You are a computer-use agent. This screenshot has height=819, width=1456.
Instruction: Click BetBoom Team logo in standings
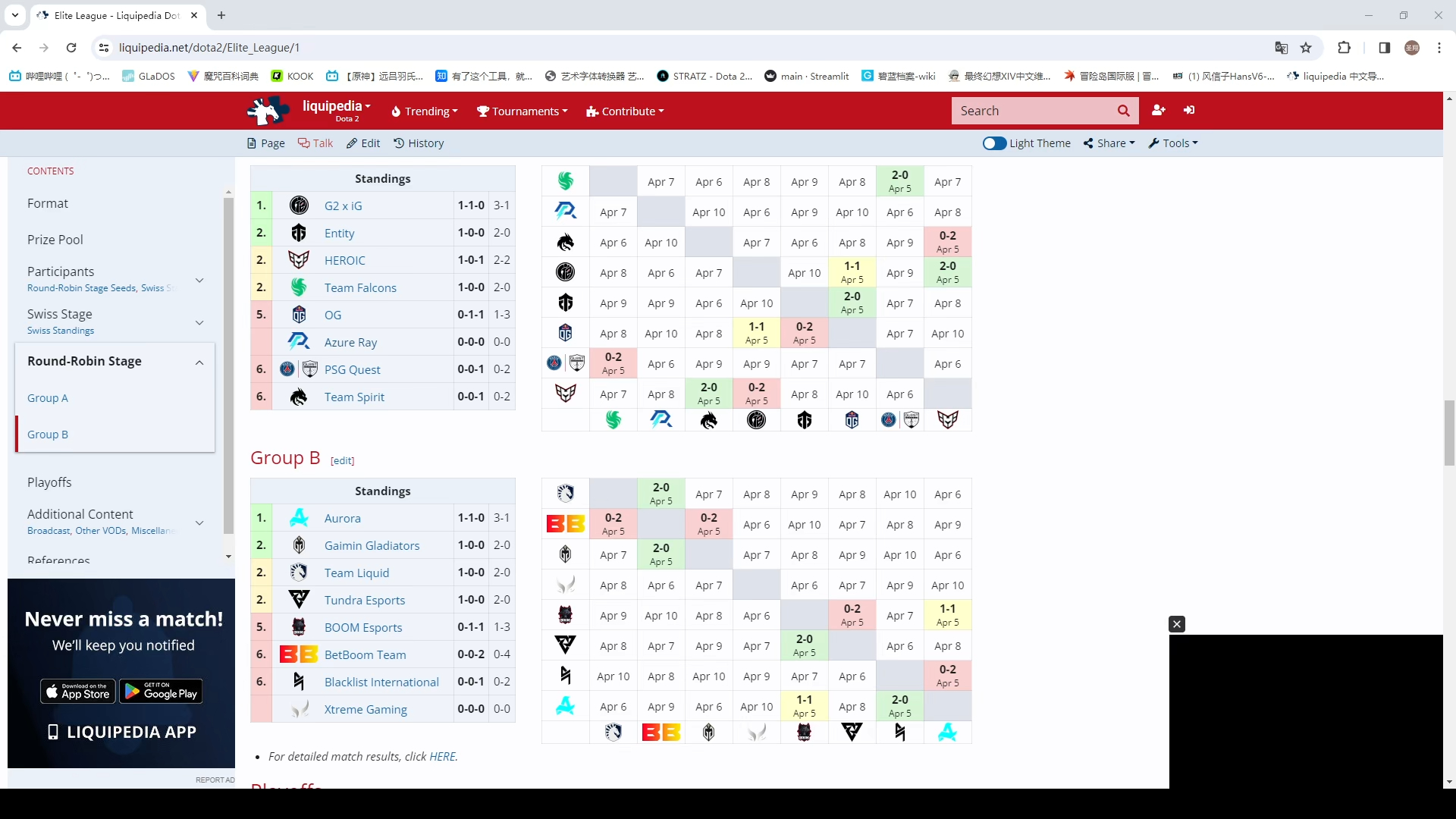click(299, 654)
